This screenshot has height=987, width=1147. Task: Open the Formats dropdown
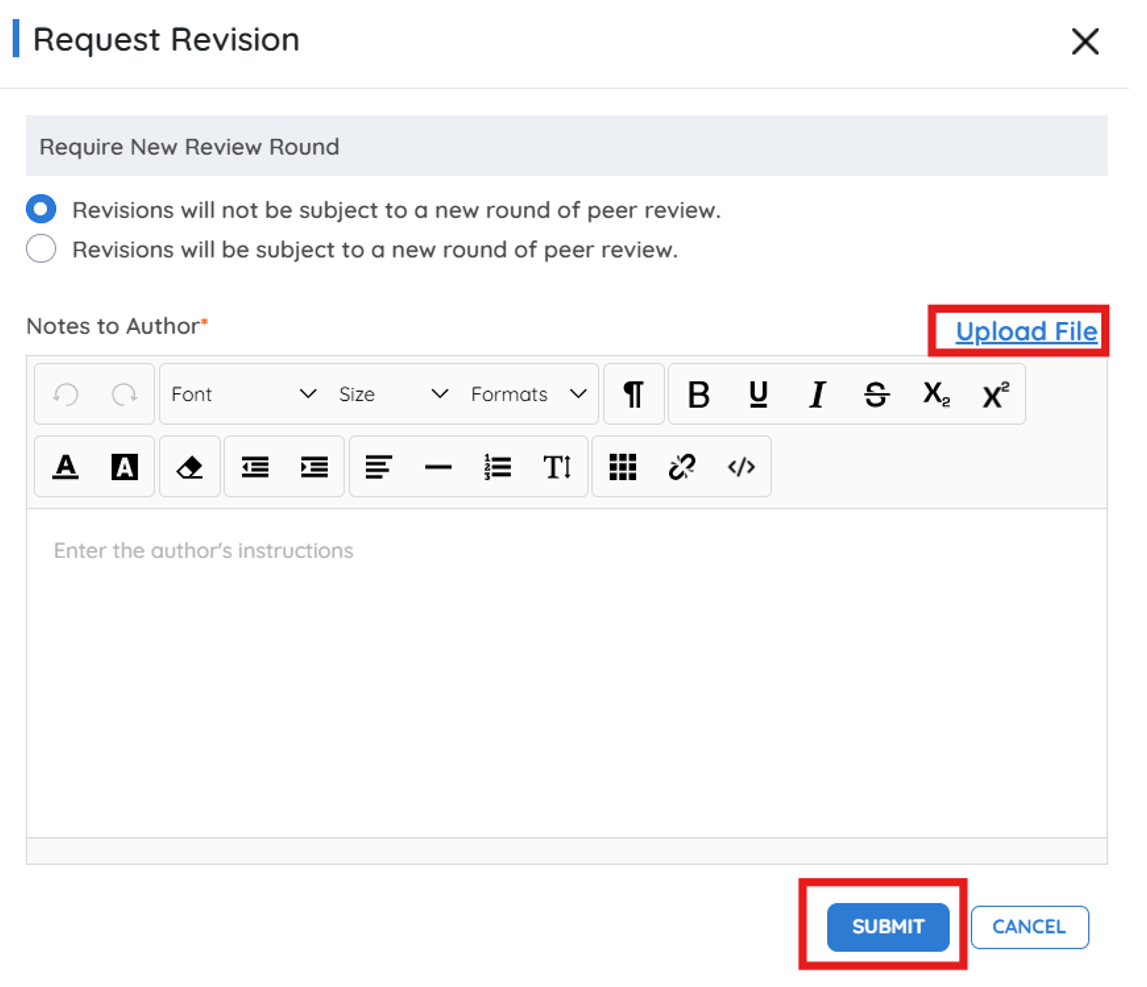(529, 394)
